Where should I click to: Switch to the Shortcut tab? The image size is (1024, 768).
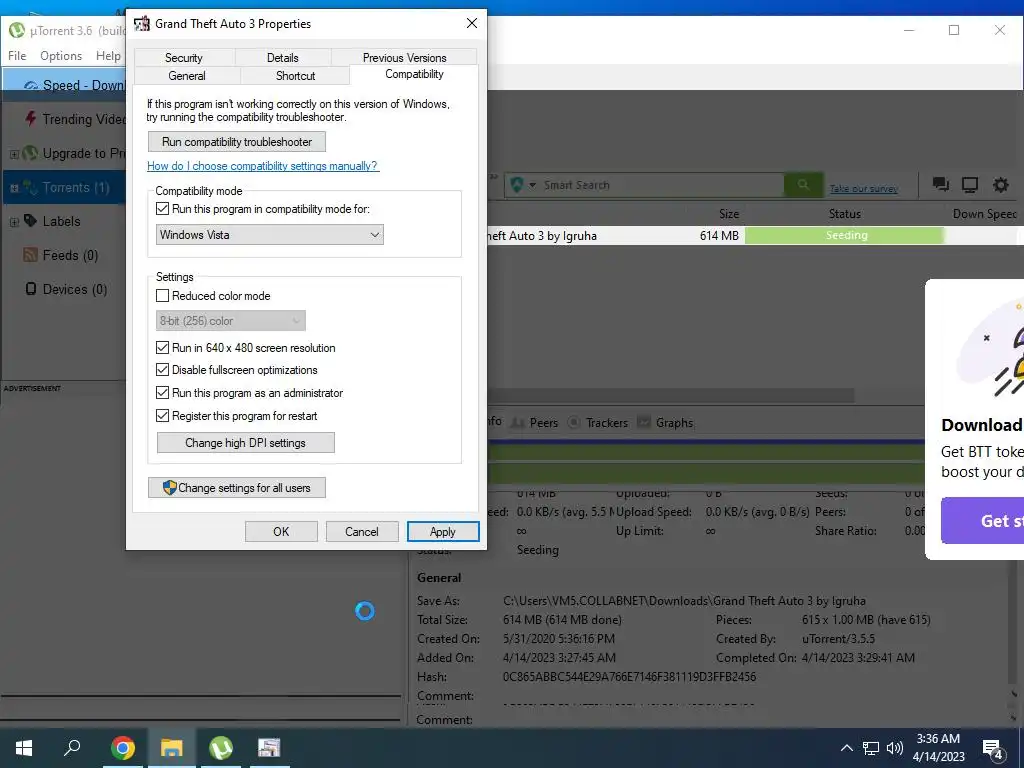pos(295,76)
